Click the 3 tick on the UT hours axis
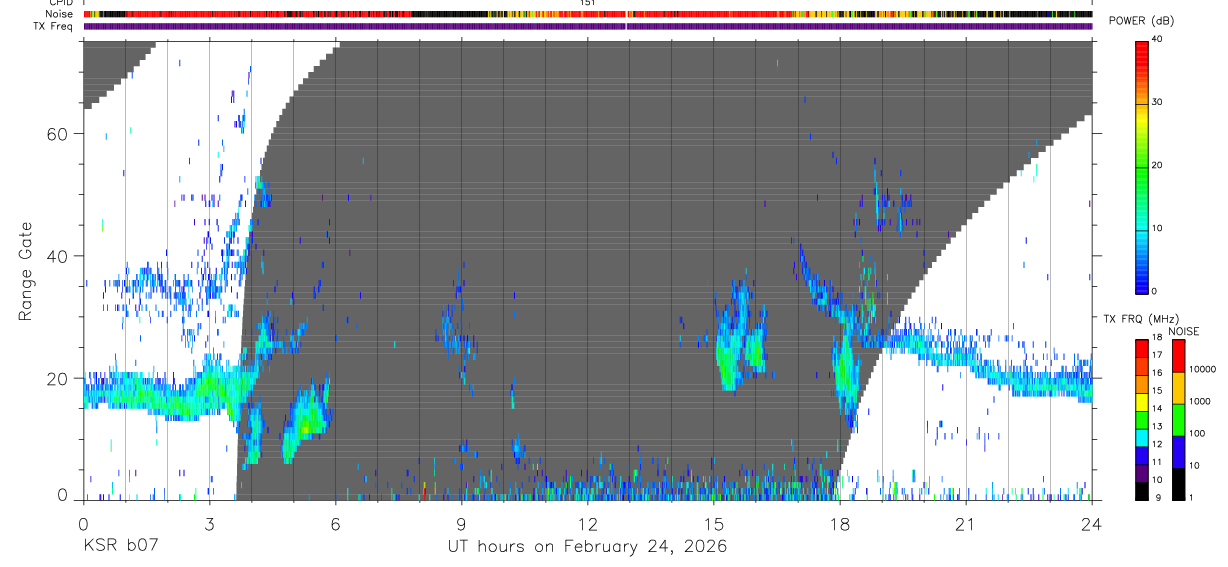 pos(209,522)
